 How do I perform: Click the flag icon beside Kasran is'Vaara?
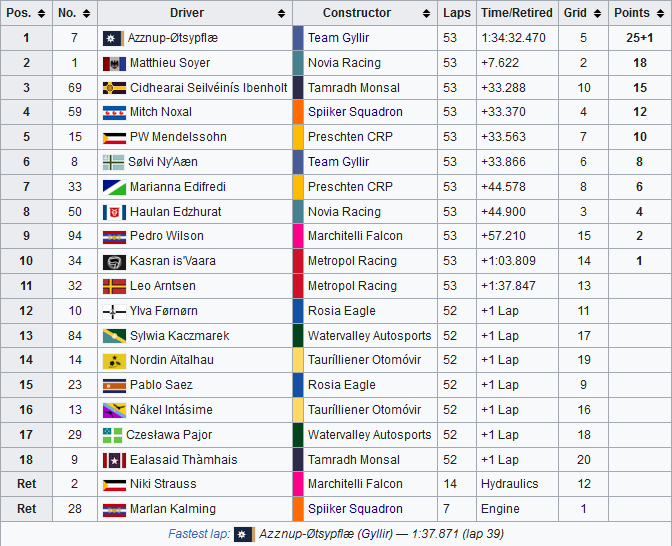[x=112, y=261]
